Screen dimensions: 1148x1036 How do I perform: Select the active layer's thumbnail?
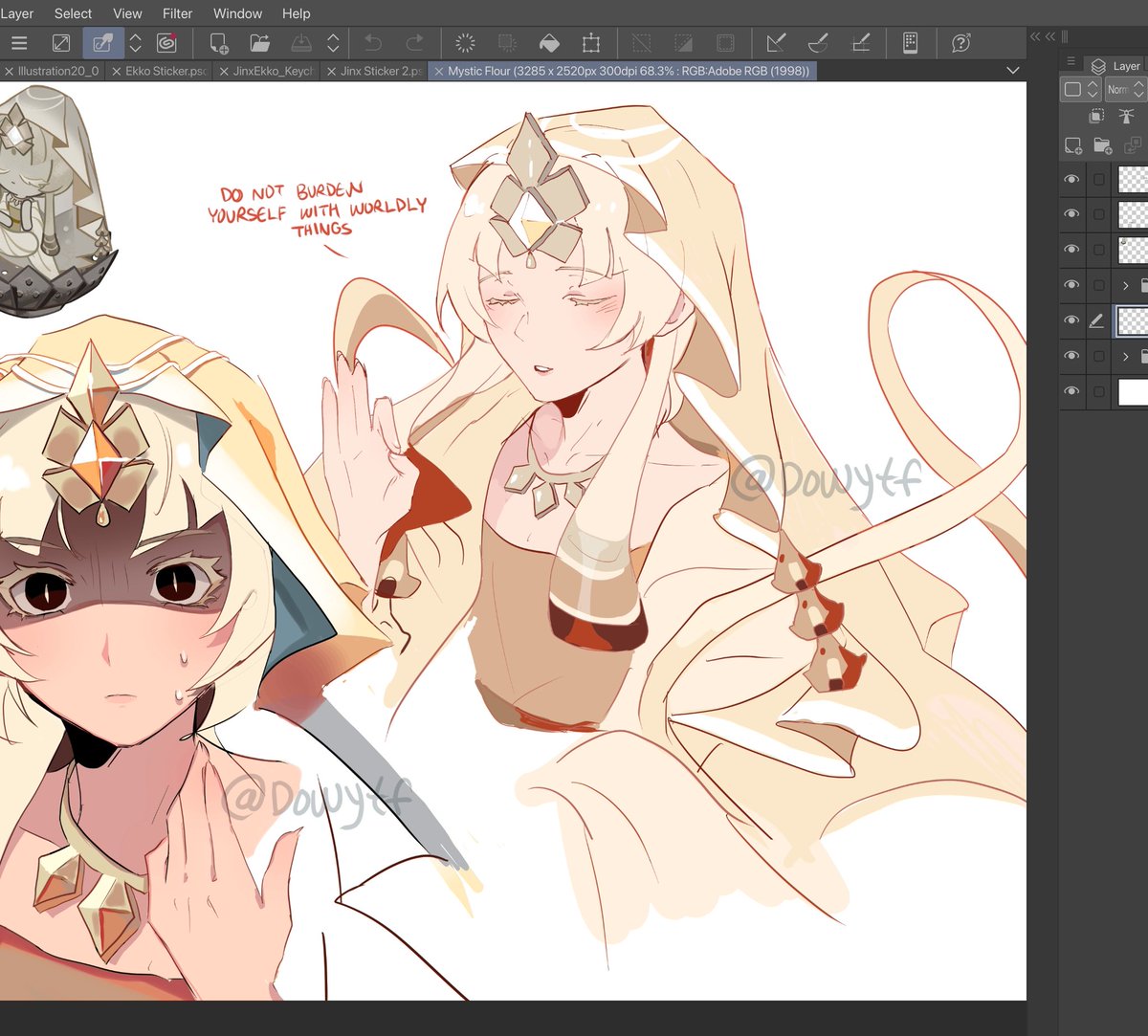click(1134, 320)
